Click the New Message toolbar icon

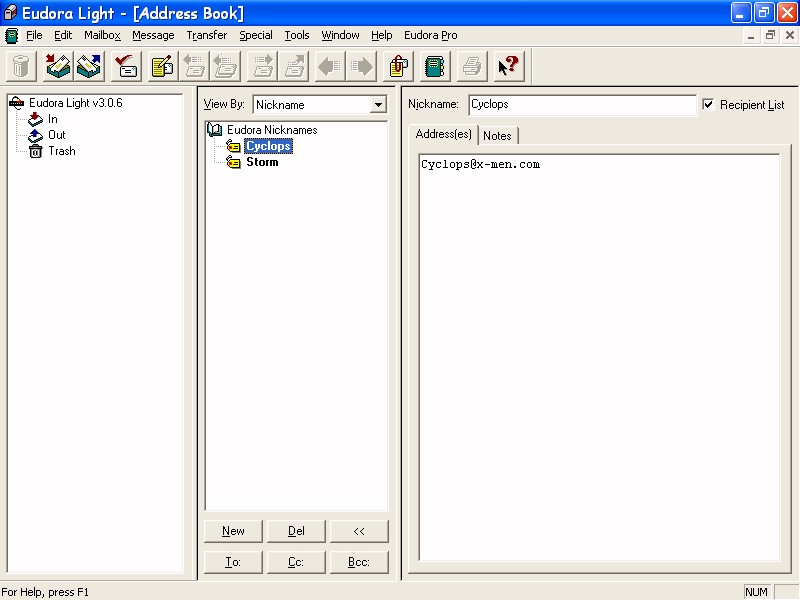[163, 66]
